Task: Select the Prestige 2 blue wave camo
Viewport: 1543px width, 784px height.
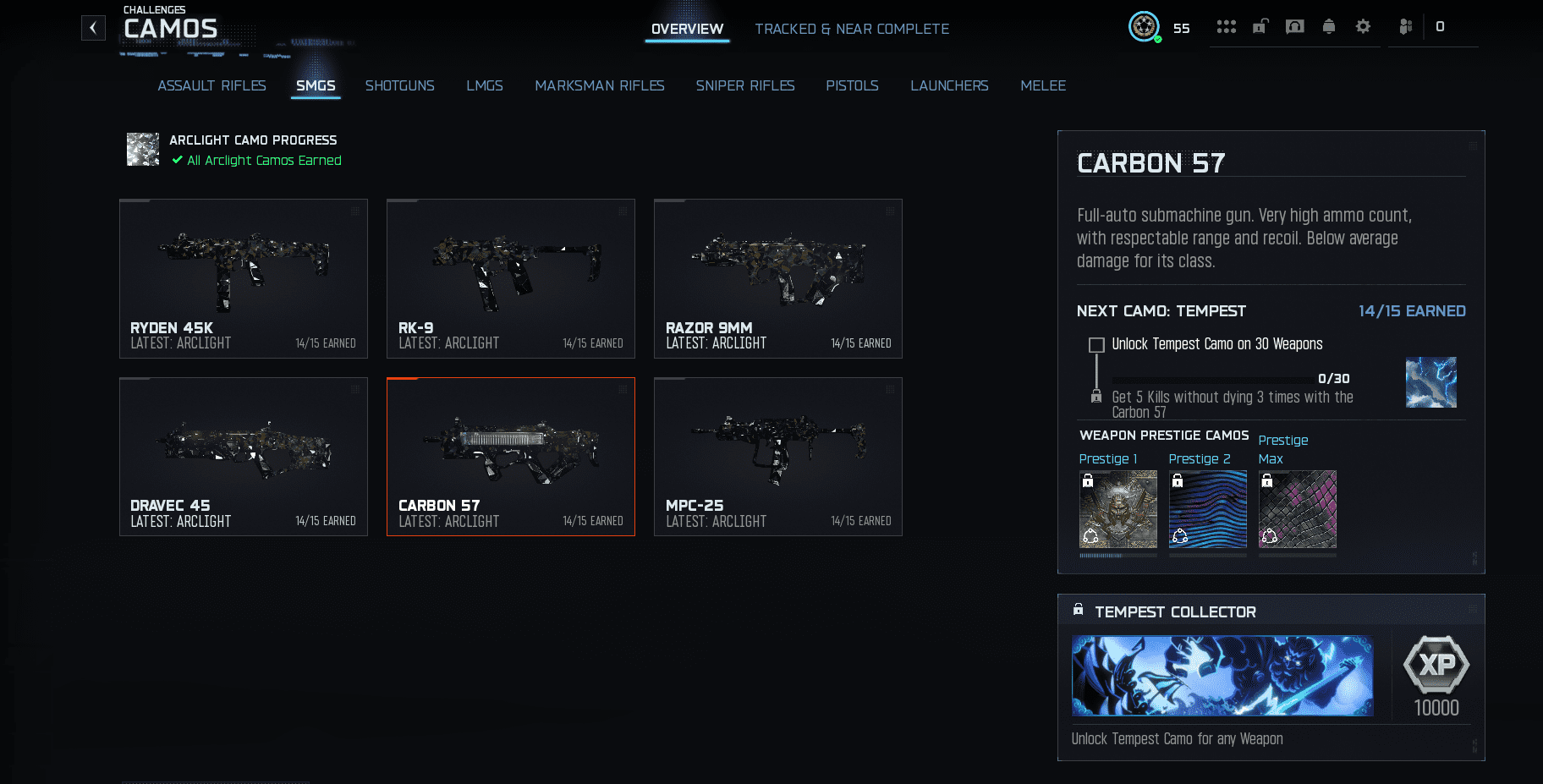Action: [x=1208, y=509]
